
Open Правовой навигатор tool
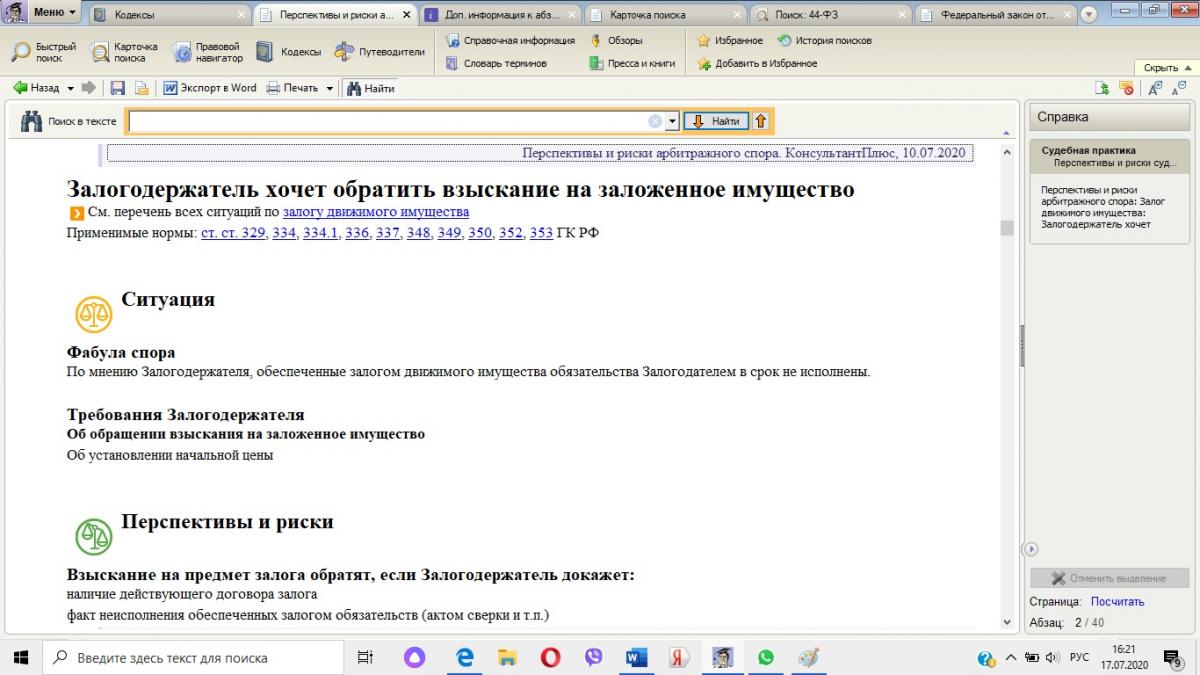207,52
